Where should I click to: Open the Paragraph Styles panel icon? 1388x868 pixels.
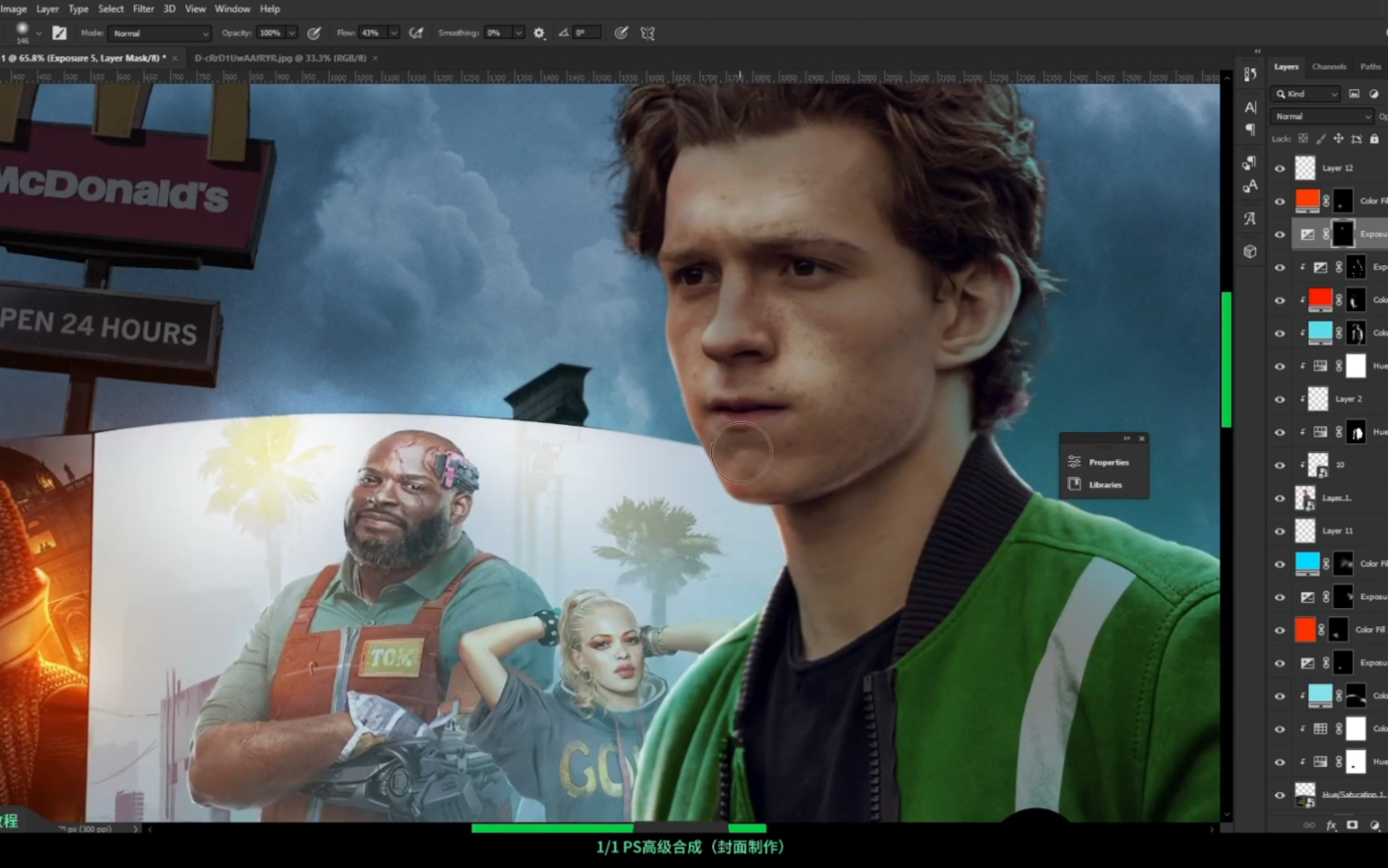(1250, 163)
